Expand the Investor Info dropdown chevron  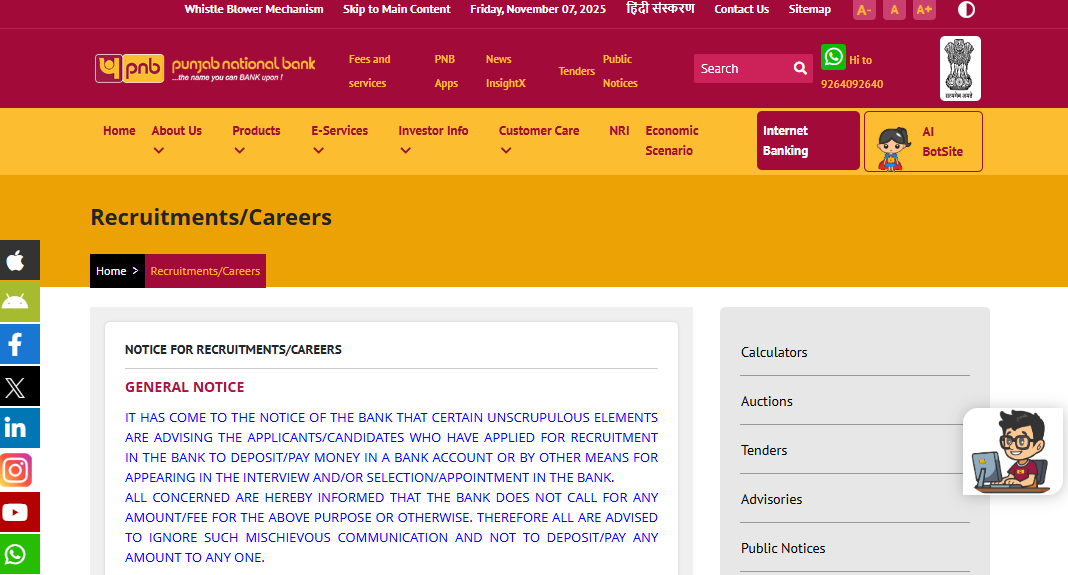(x=405, y=151)
